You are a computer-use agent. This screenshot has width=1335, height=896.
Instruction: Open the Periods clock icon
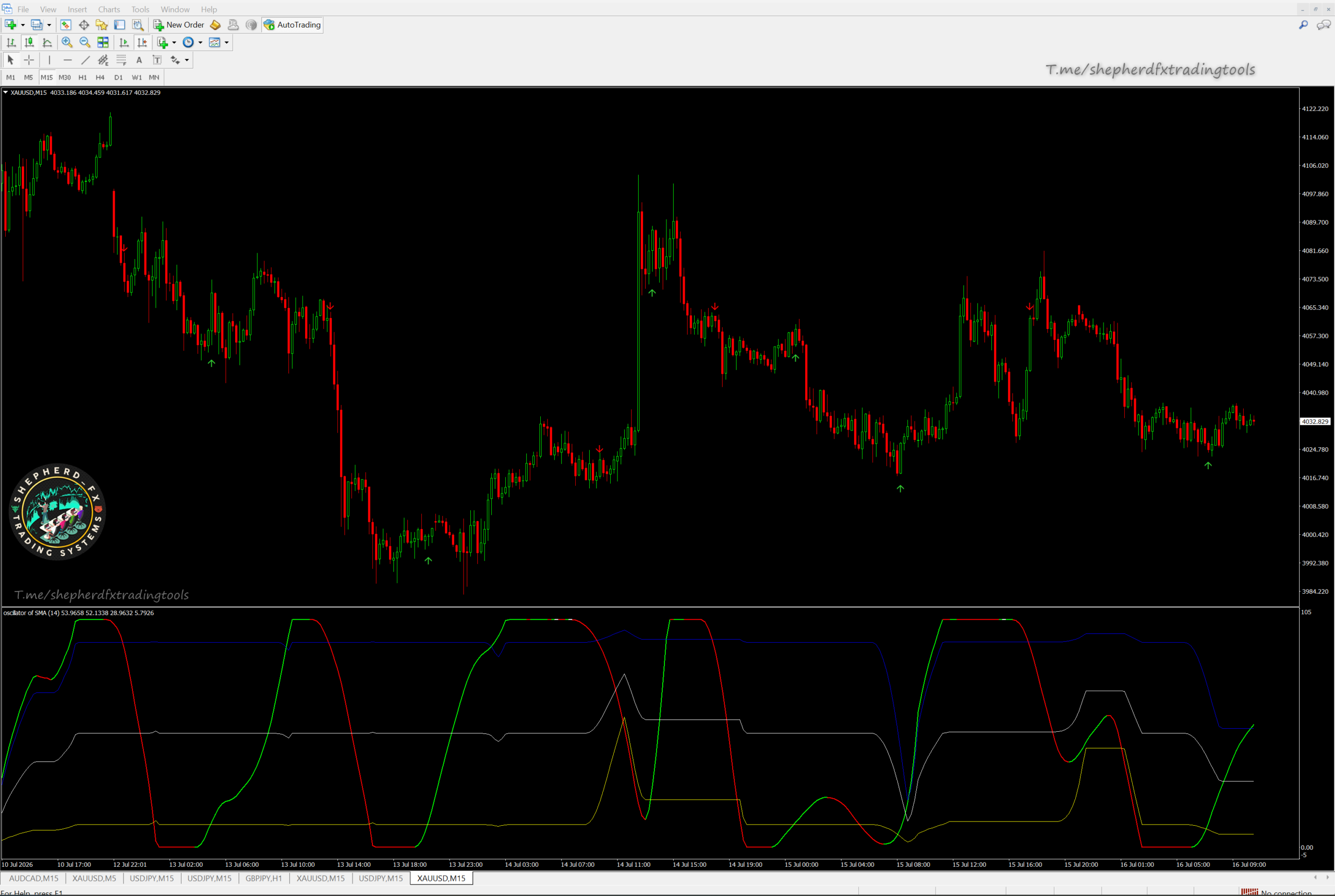pos(188,42)
